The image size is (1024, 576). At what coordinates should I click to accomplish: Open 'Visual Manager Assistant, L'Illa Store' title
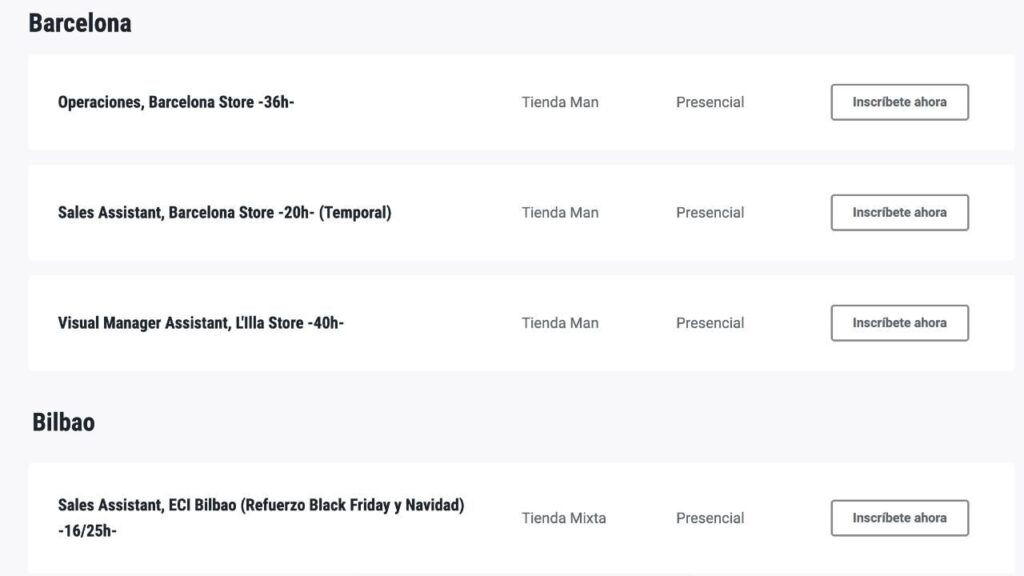(201, 323)
